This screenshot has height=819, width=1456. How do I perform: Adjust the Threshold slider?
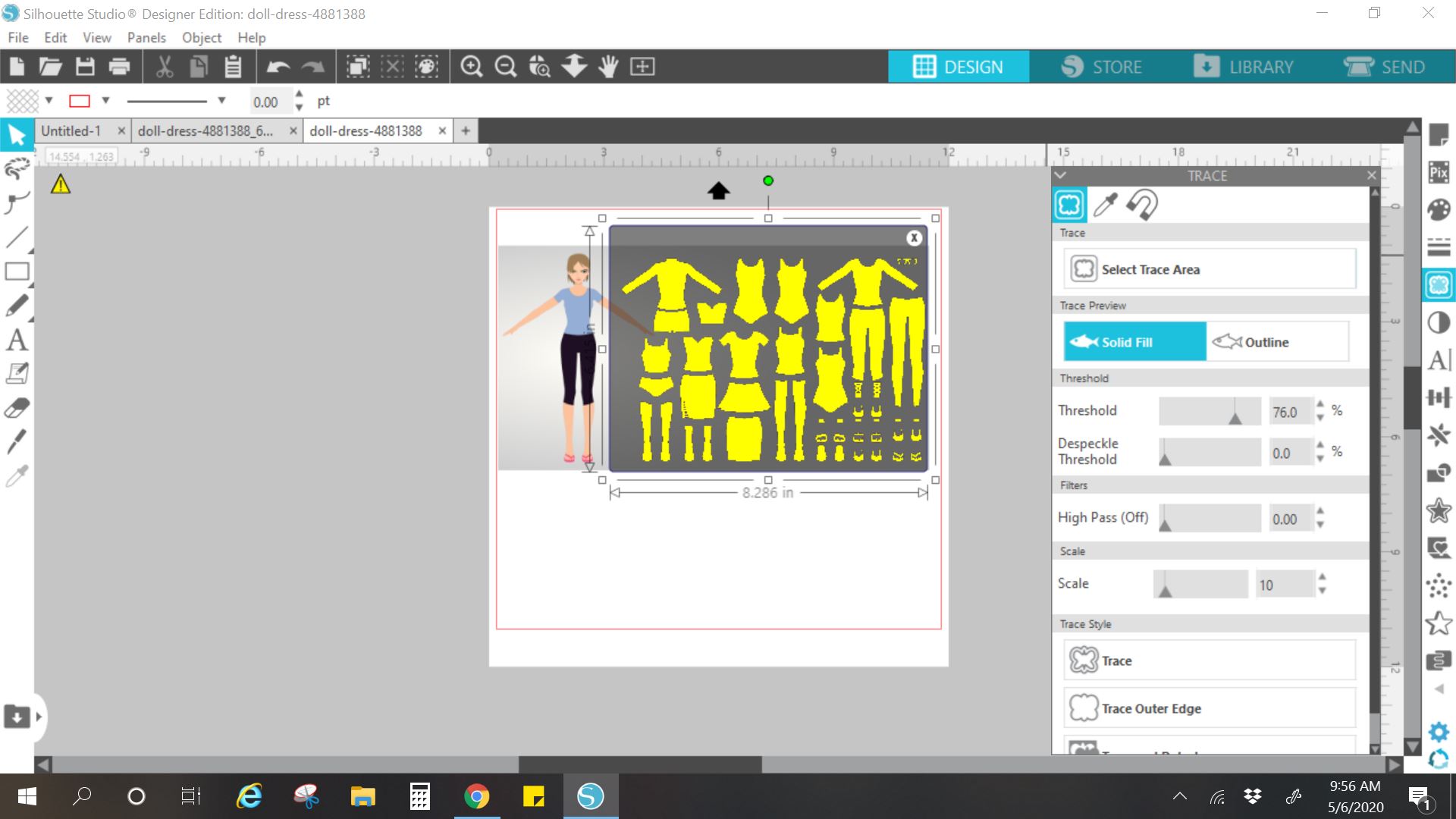point(1210,411)
